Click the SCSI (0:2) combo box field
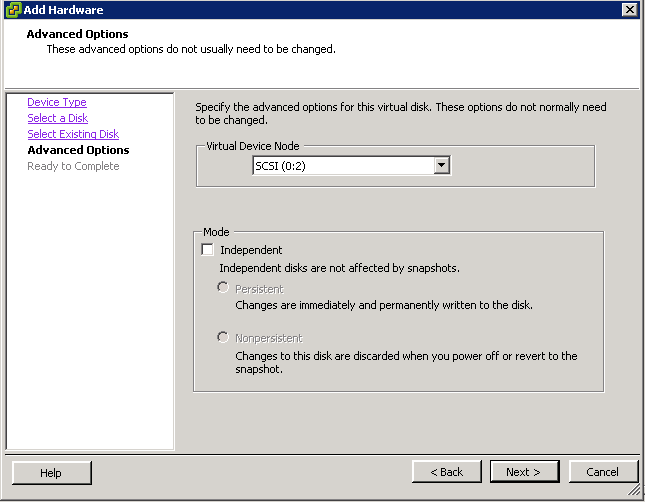 coord(351,165)
